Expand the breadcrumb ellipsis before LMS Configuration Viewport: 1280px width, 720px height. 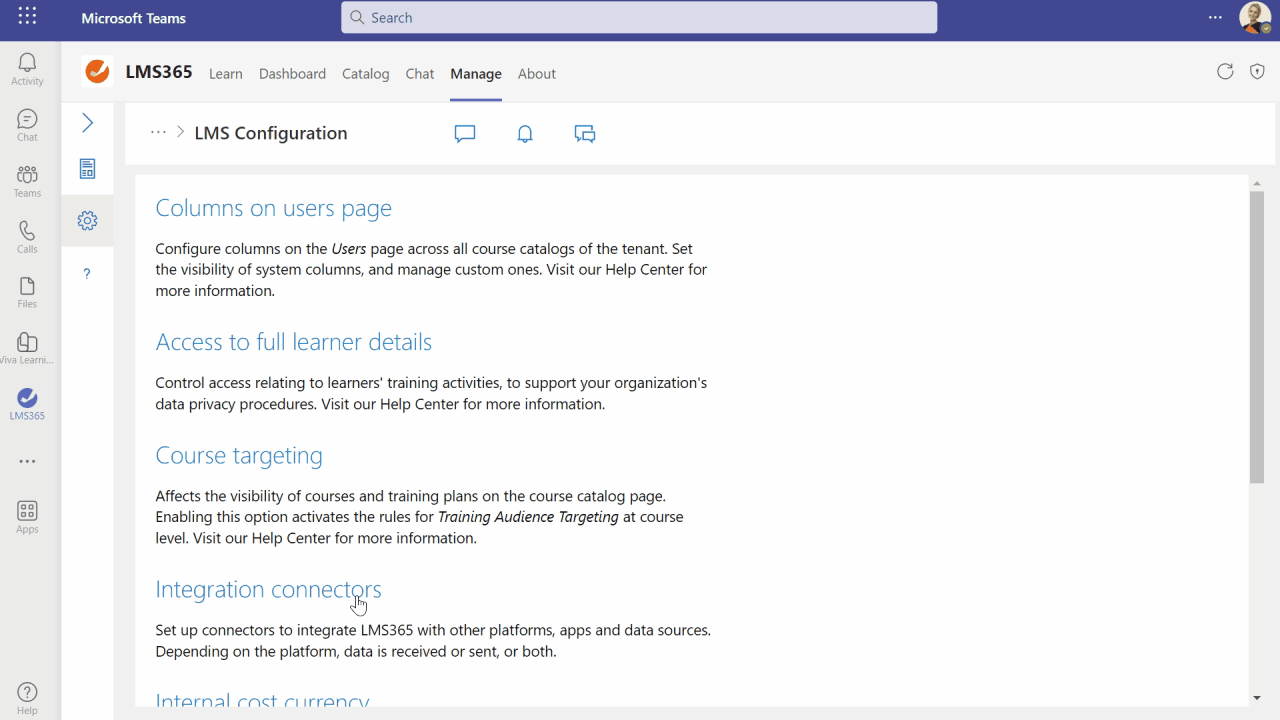tap(158, 132)
